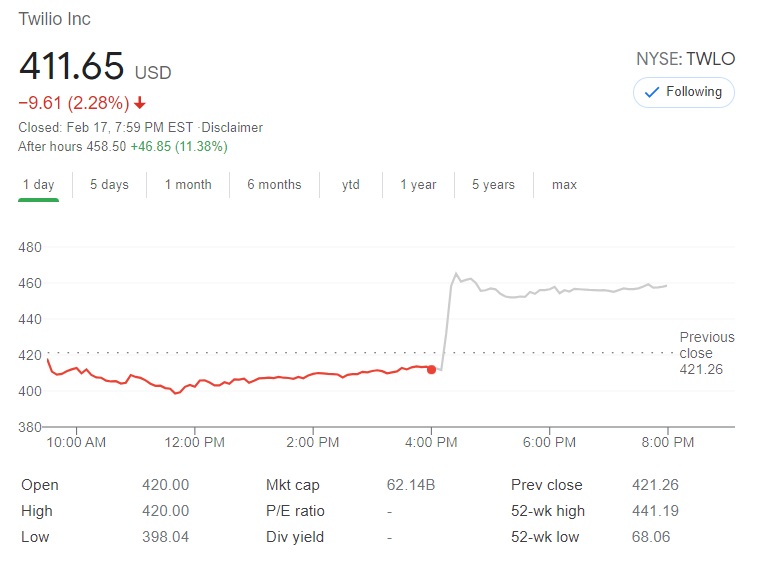Click the Prev close value 421.26

click(655, 485)
